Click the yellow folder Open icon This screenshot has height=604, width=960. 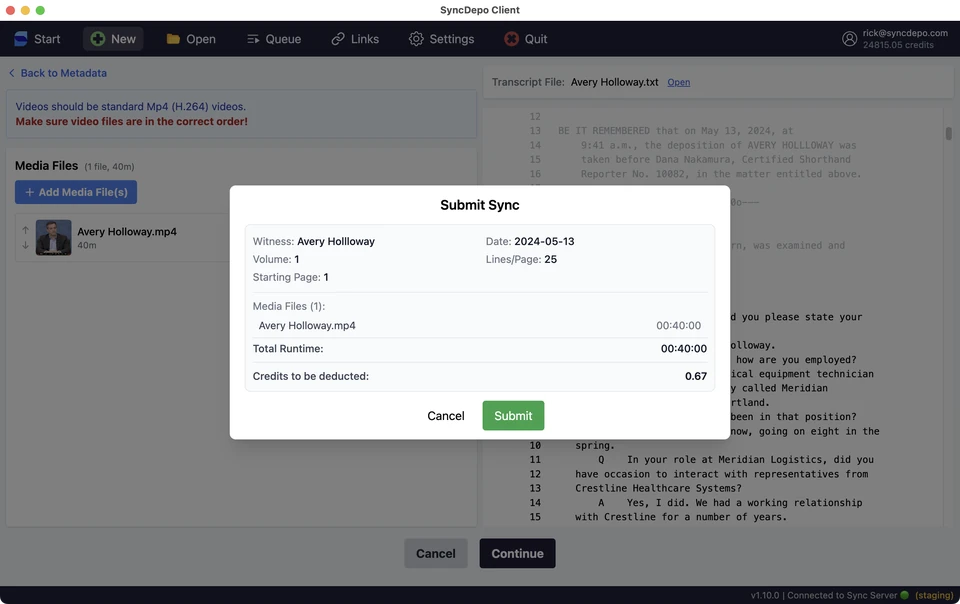click(x=173, y=39)
